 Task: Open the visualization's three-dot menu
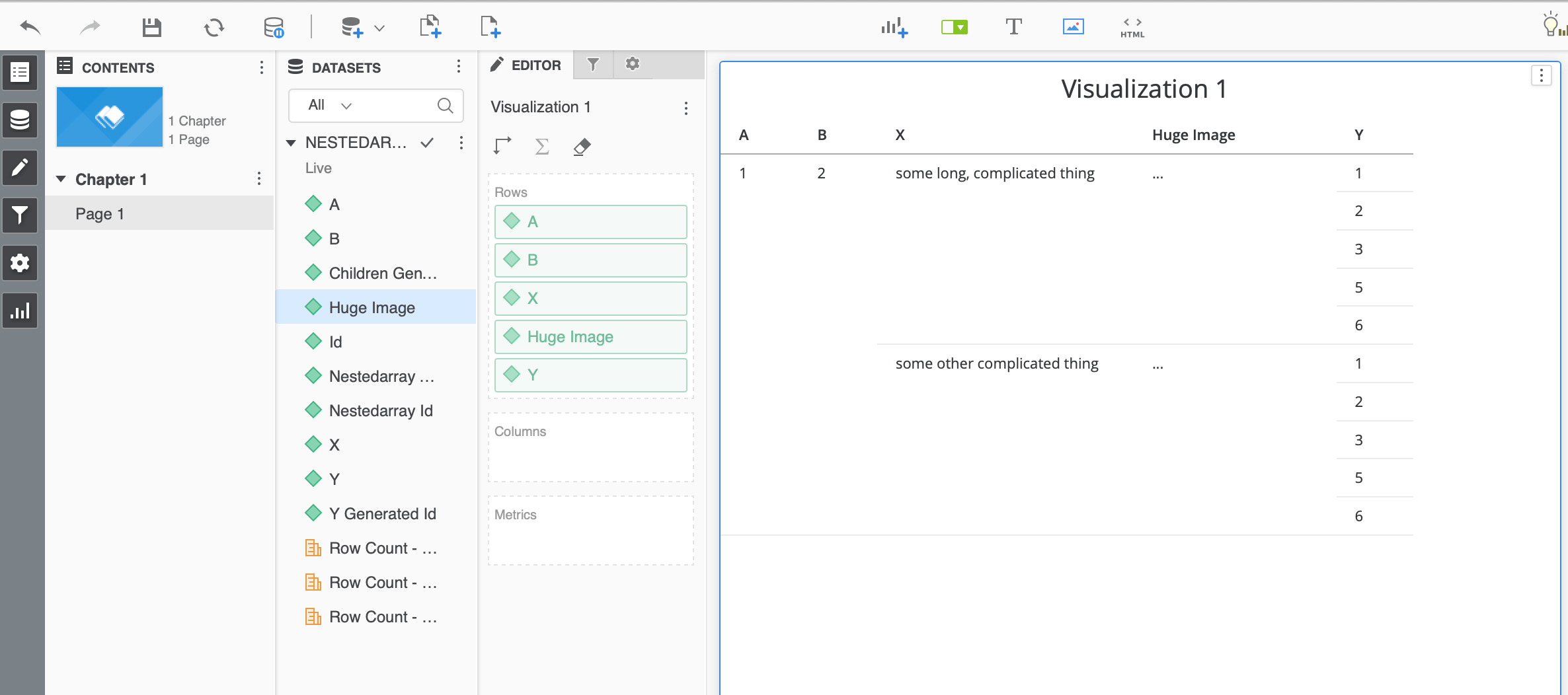point(1542,75)
